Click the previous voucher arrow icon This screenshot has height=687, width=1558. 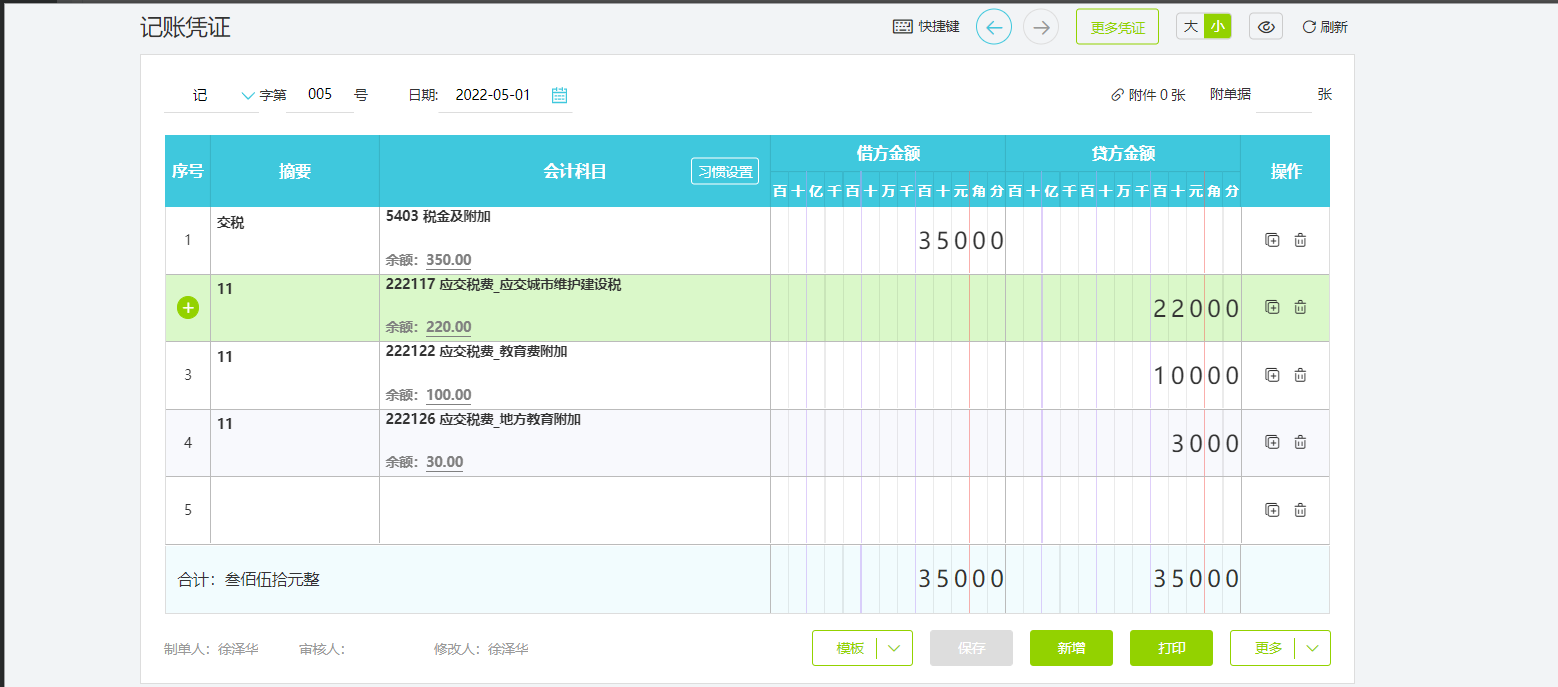pos(993,27)
